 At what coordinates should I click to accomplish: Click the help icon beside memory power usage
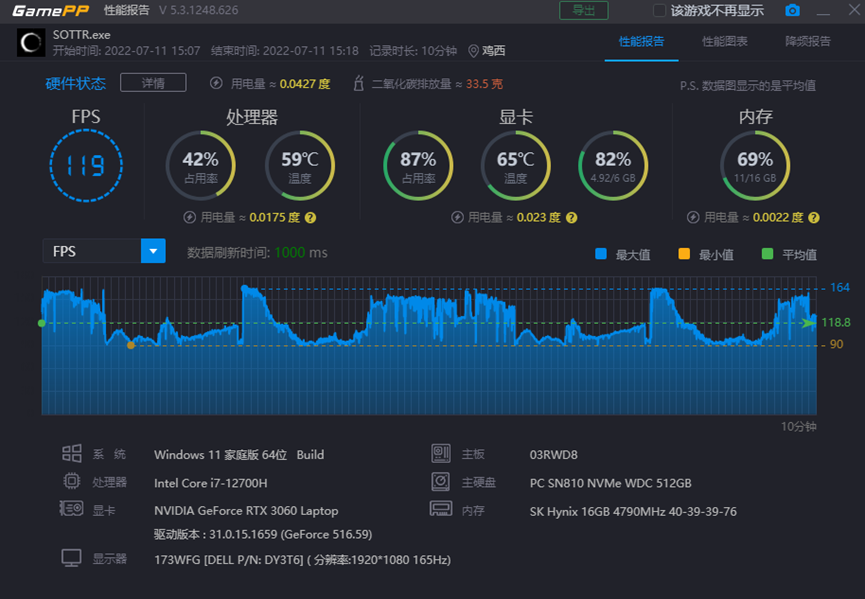coord(814,217)
